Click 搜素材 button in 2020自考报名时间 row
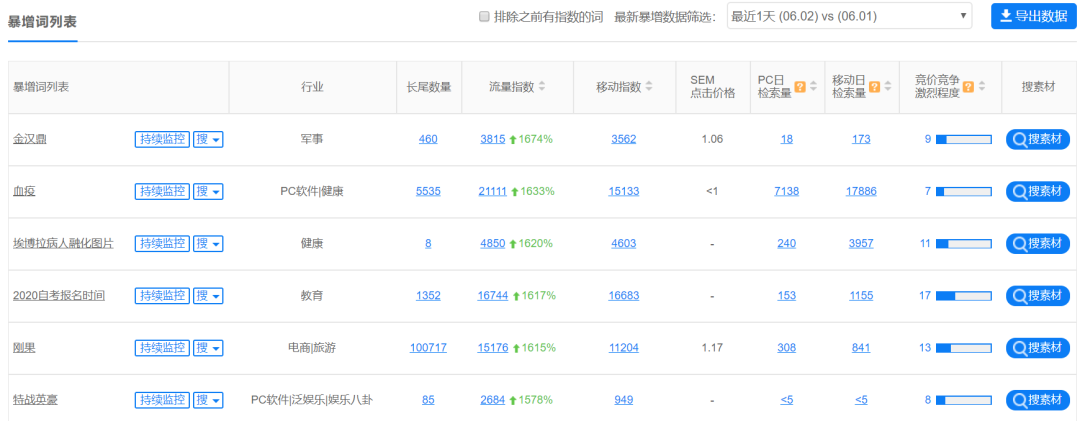Screen dimensions: 1080x421 coord(1038,296)
